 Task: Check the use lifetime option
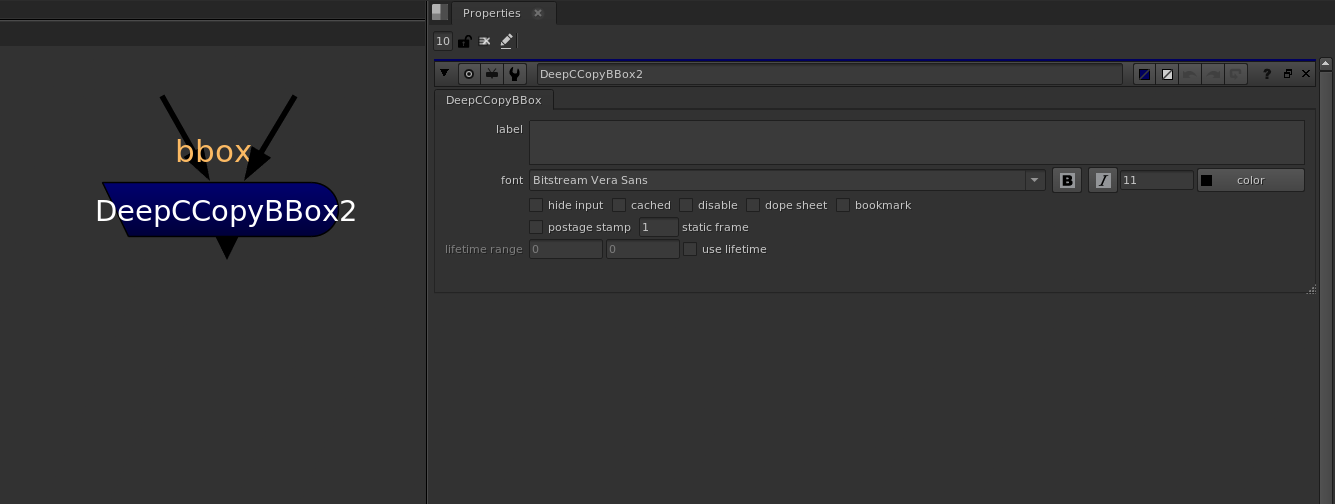(690, 249)
